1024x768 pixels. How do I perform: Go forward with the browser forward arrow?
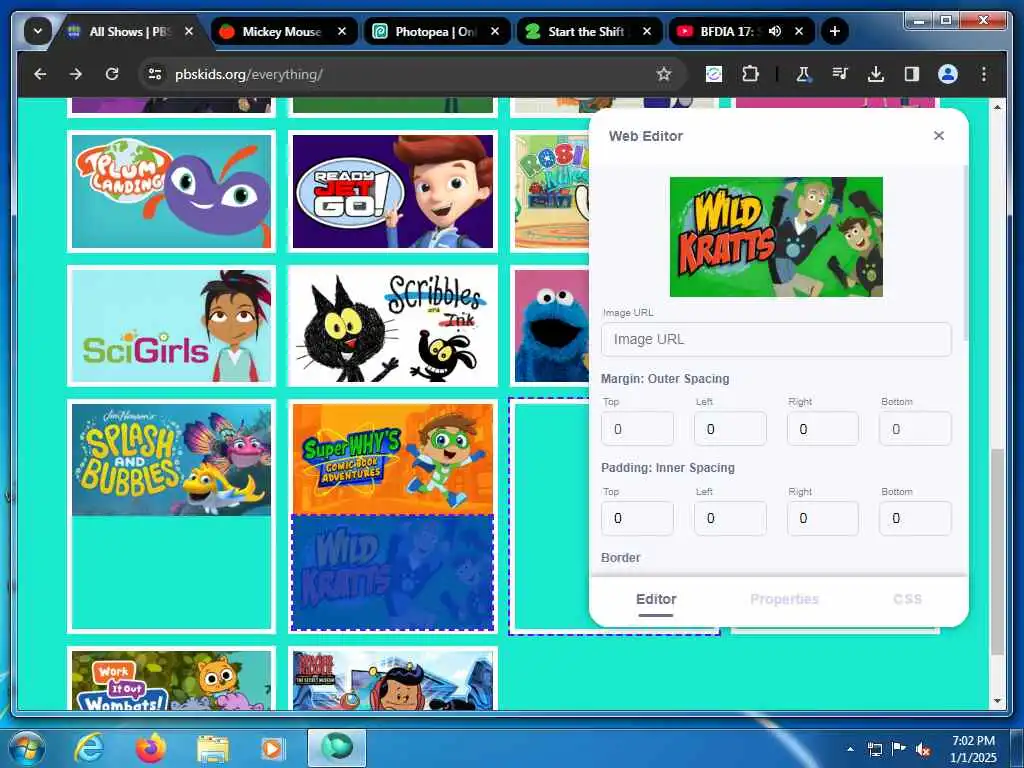pyautogui.click(x=76, y=74)
